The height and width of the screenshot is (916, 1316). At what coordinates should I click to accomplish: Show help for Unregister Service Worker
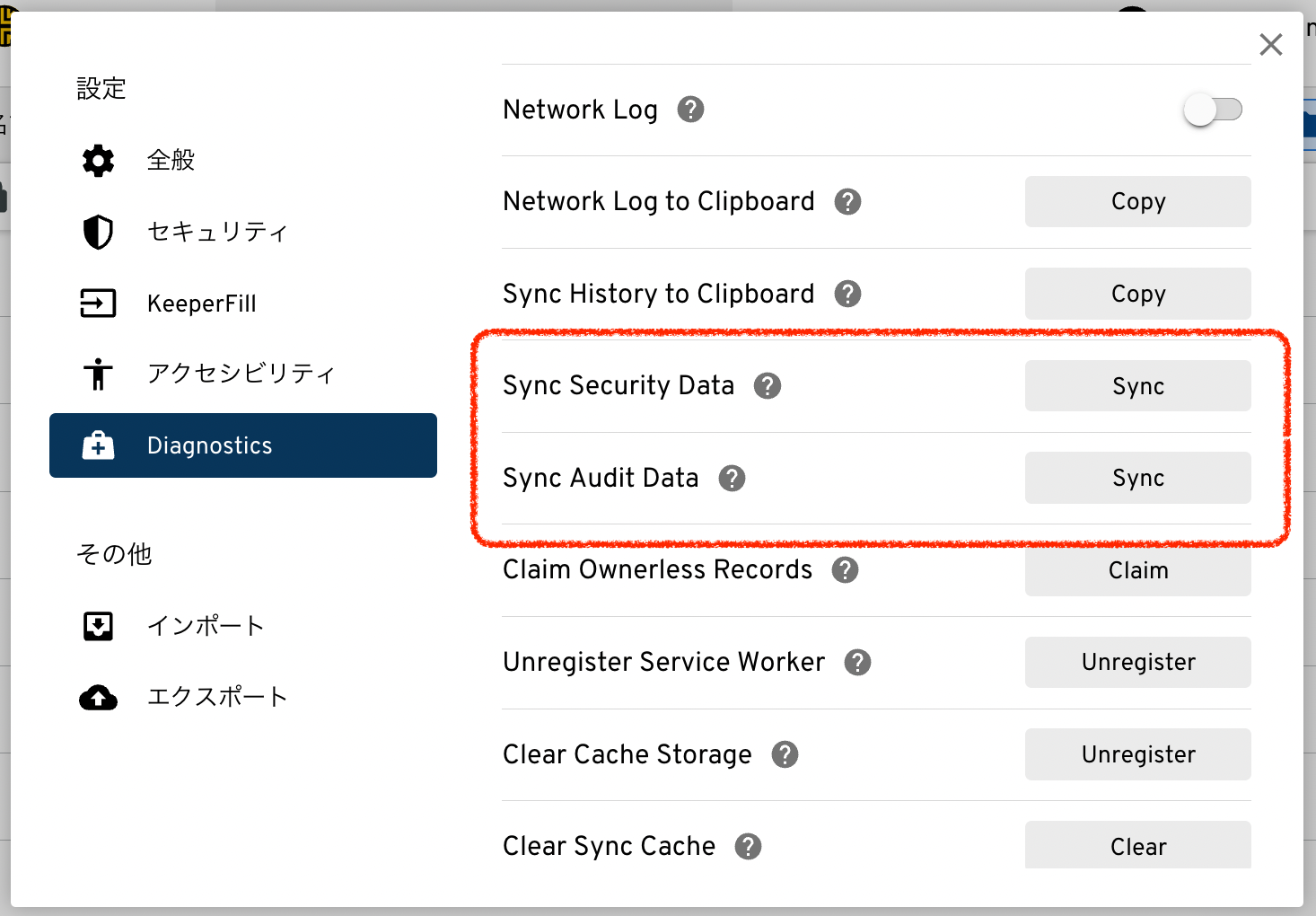[x=857, y=662]
